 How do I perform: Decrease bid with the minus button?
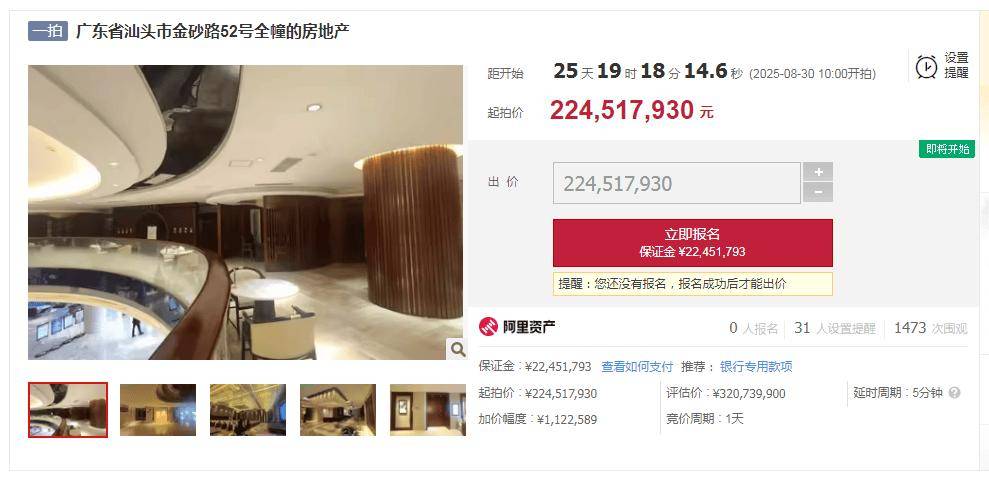click(x=818, y=192)
